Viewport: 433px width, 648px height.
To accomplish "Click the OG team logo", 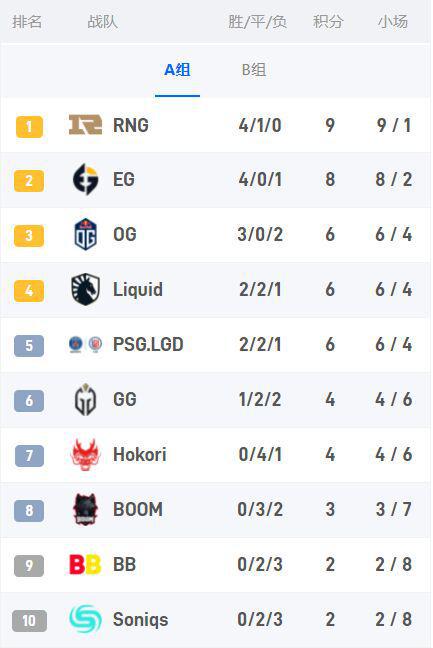I will click(x=86, y=234).
